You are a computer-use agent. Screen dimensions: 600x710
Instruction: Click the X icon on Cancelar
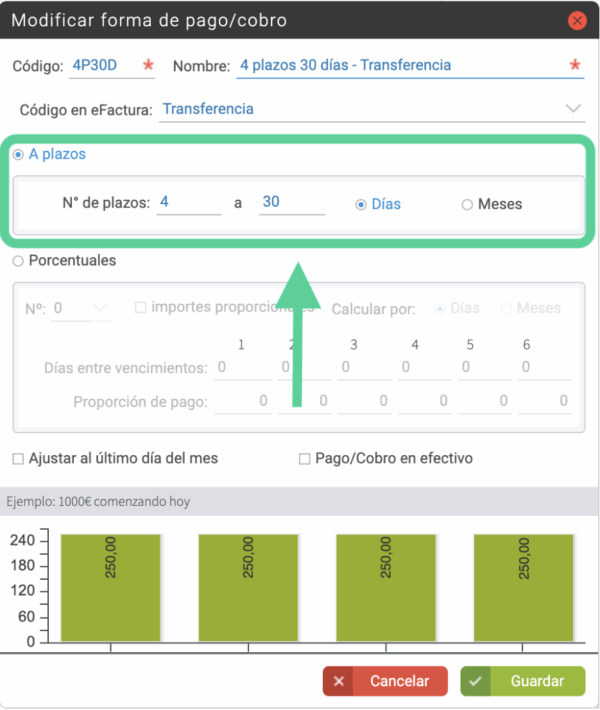[x=339, y=681]
